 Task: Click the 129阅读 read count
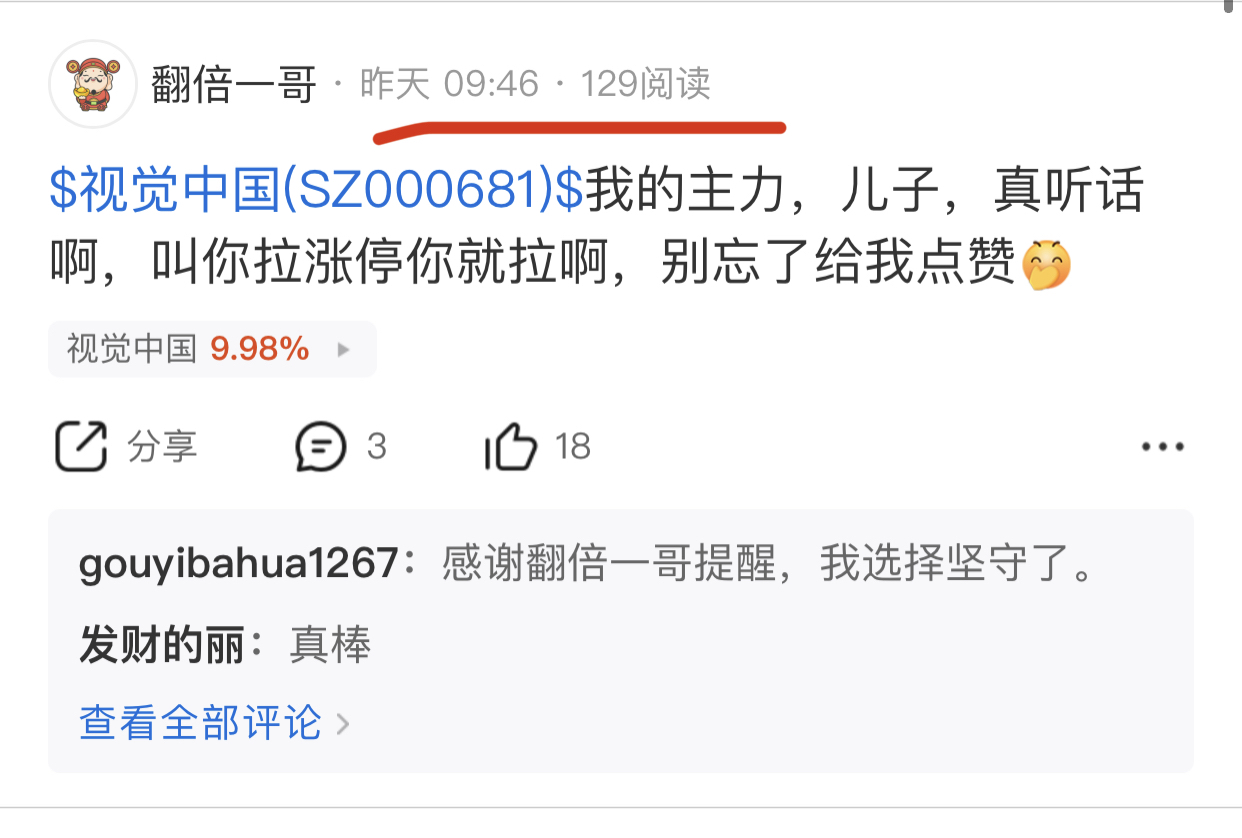(x=646, y=85)
